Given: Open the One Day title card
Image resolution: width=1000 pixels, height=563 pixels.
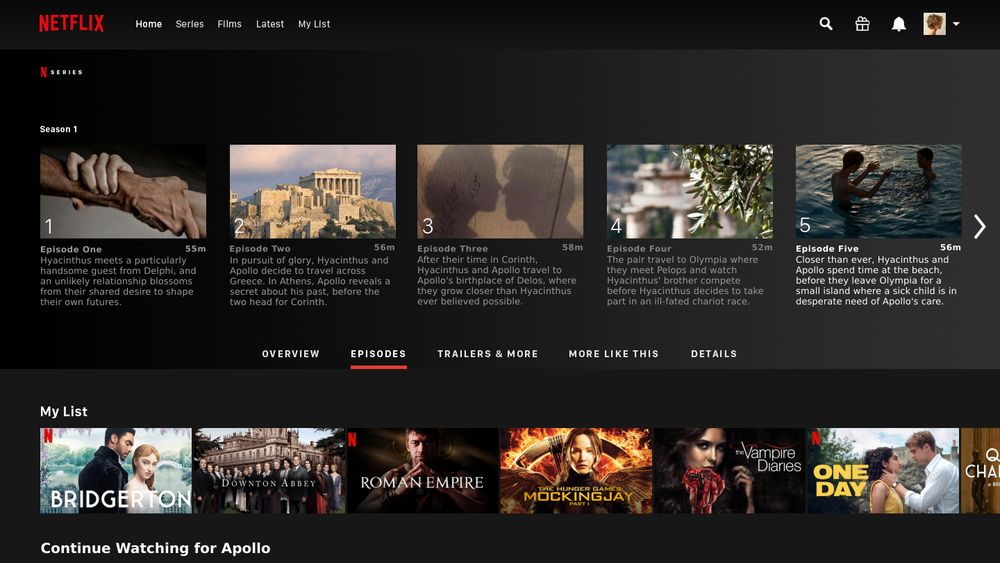Looking at the screenshot, I should pyautogui.click(x=883, y=471).
